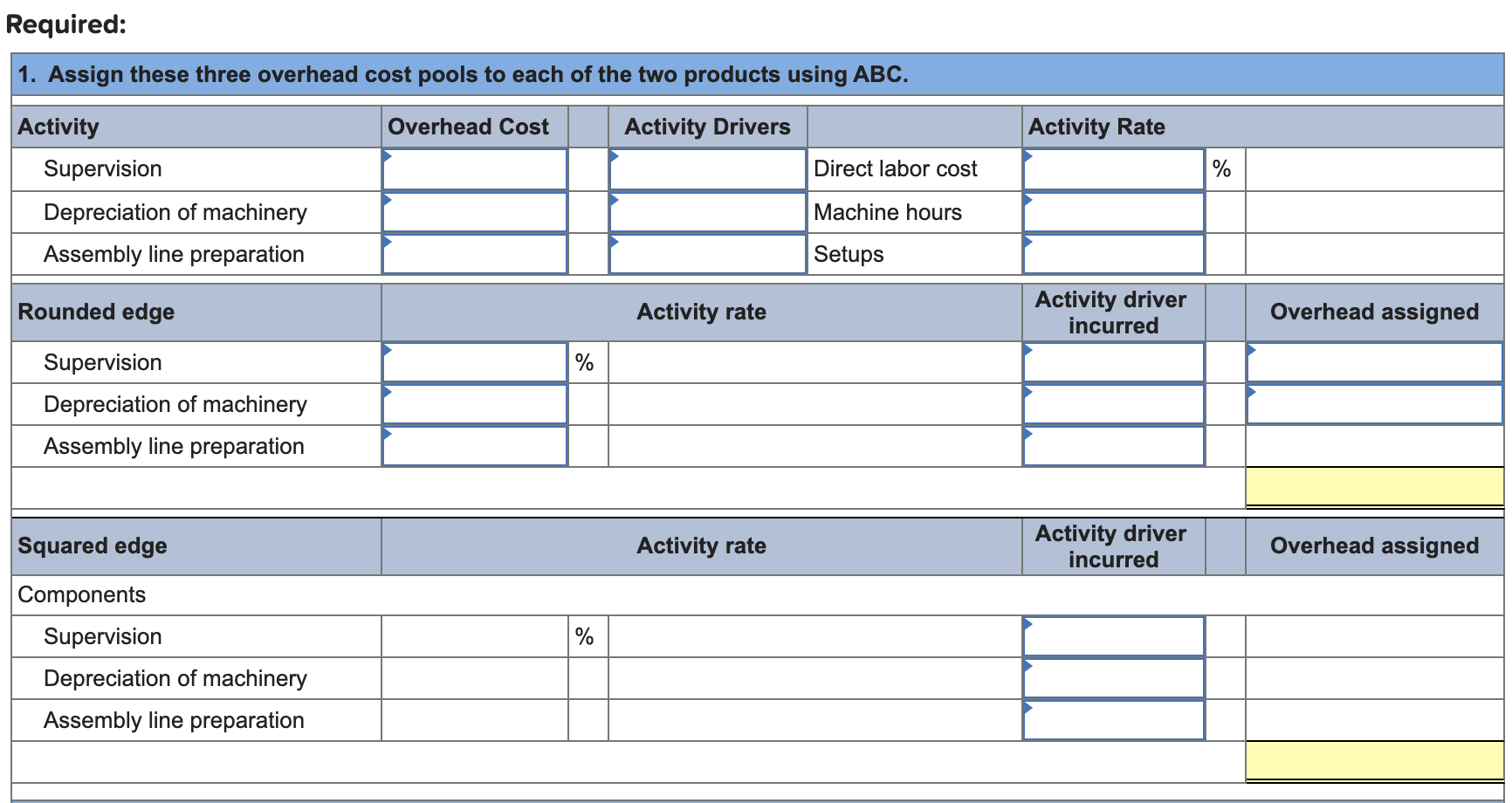Image resolution: width=1512 pixels, height=803 pixels.
Task: Click Rounded edge Assembly line activity rate field
Action: (x=475, y=446)
